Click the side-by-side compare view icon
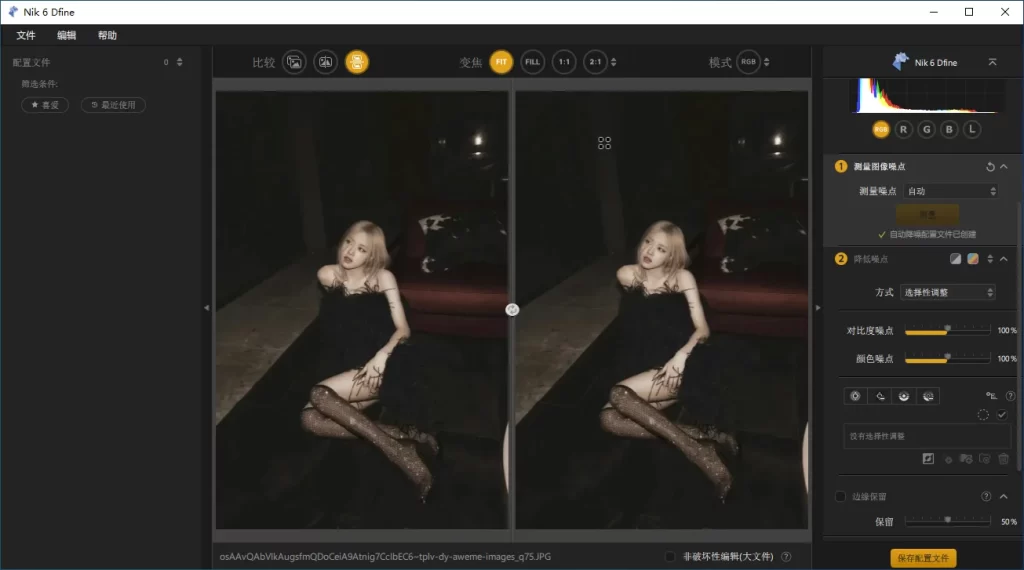This screenshot has height=570, width=1024. [357, 62]
